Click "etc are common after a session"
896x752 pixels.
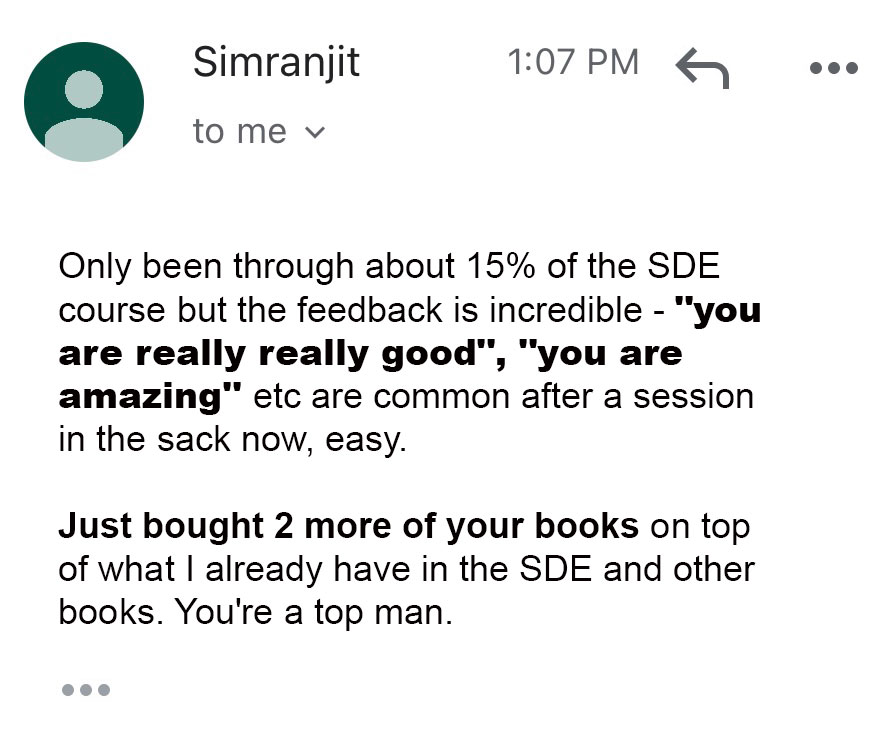coord(504,396)
